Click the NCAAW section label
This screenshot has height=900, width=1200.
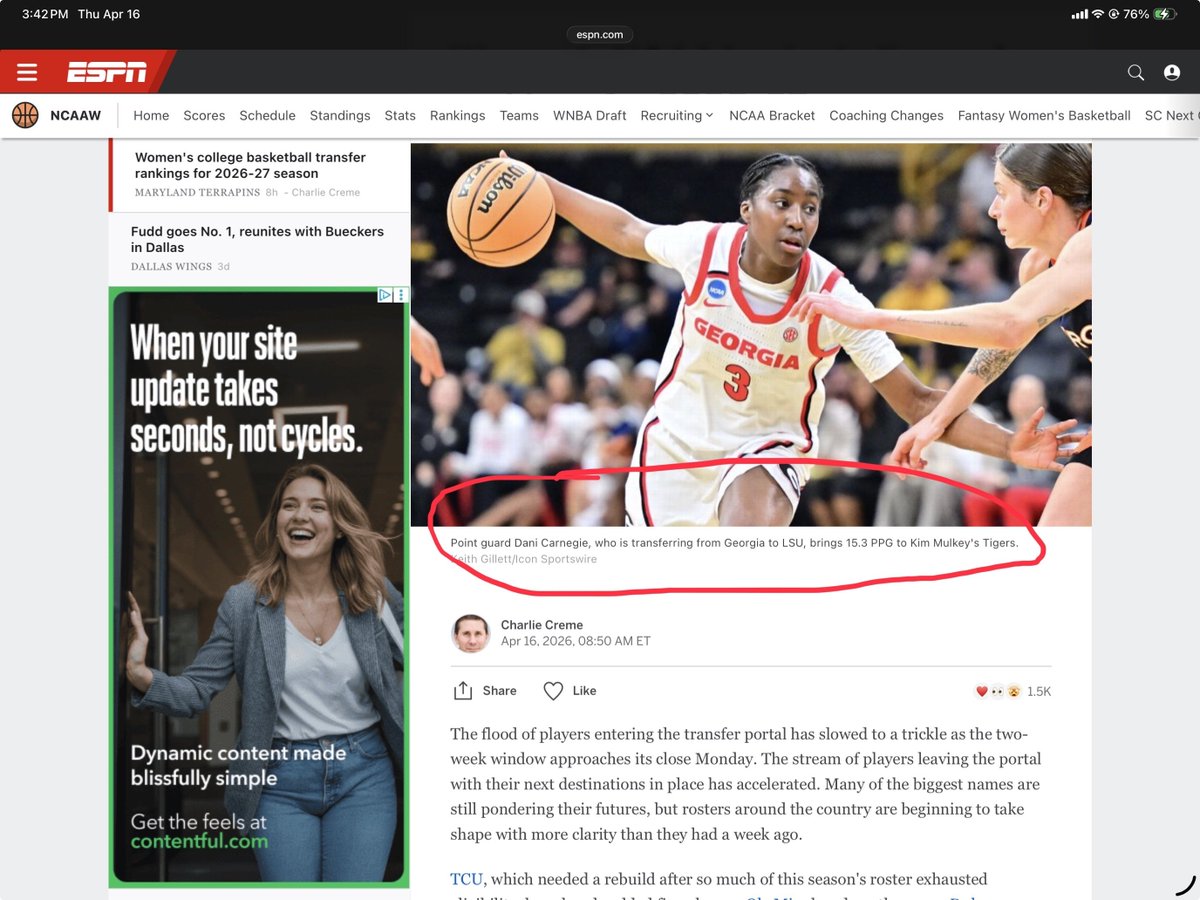coord(76,115)
